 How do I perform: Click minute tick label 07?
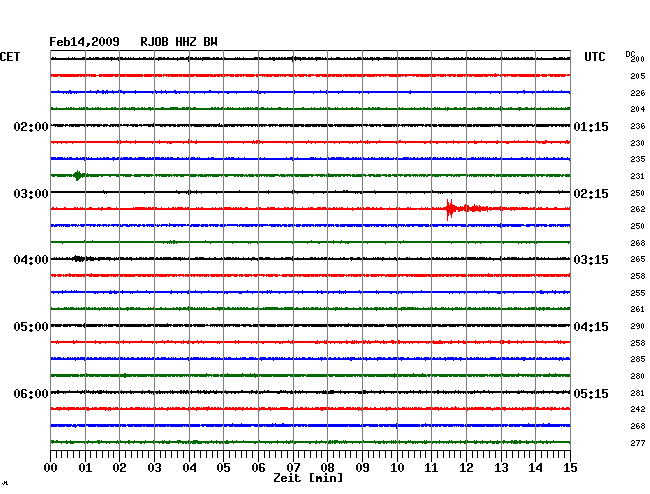(293, 468)
